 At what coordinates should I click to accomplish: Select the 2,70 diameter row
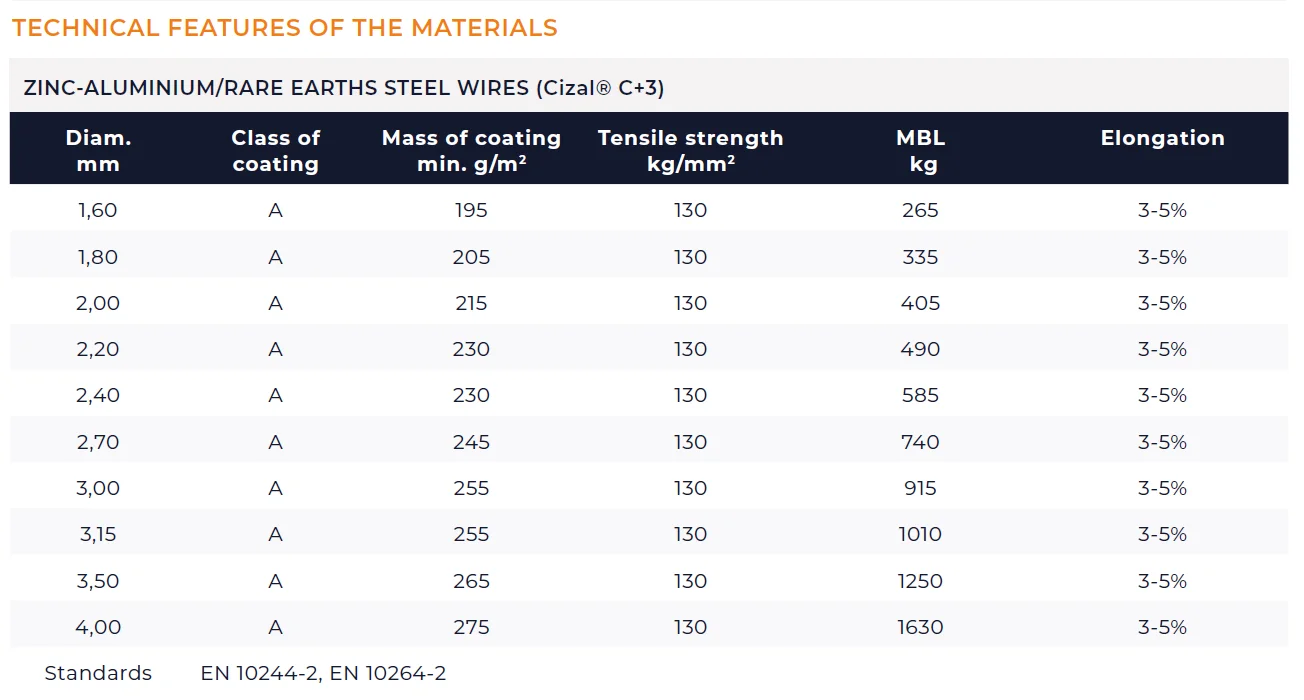98,442
